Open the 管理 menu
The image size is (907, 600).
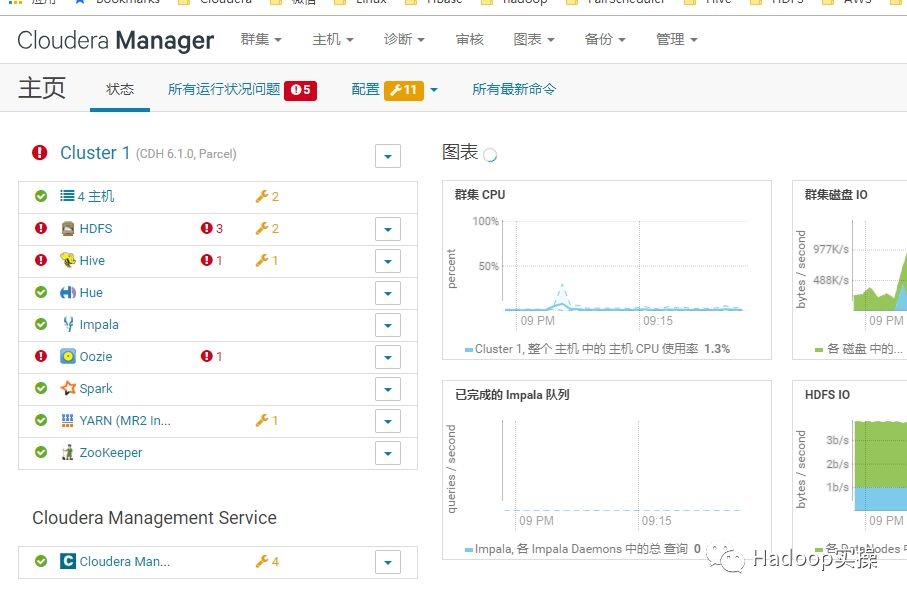coord(676,39)
